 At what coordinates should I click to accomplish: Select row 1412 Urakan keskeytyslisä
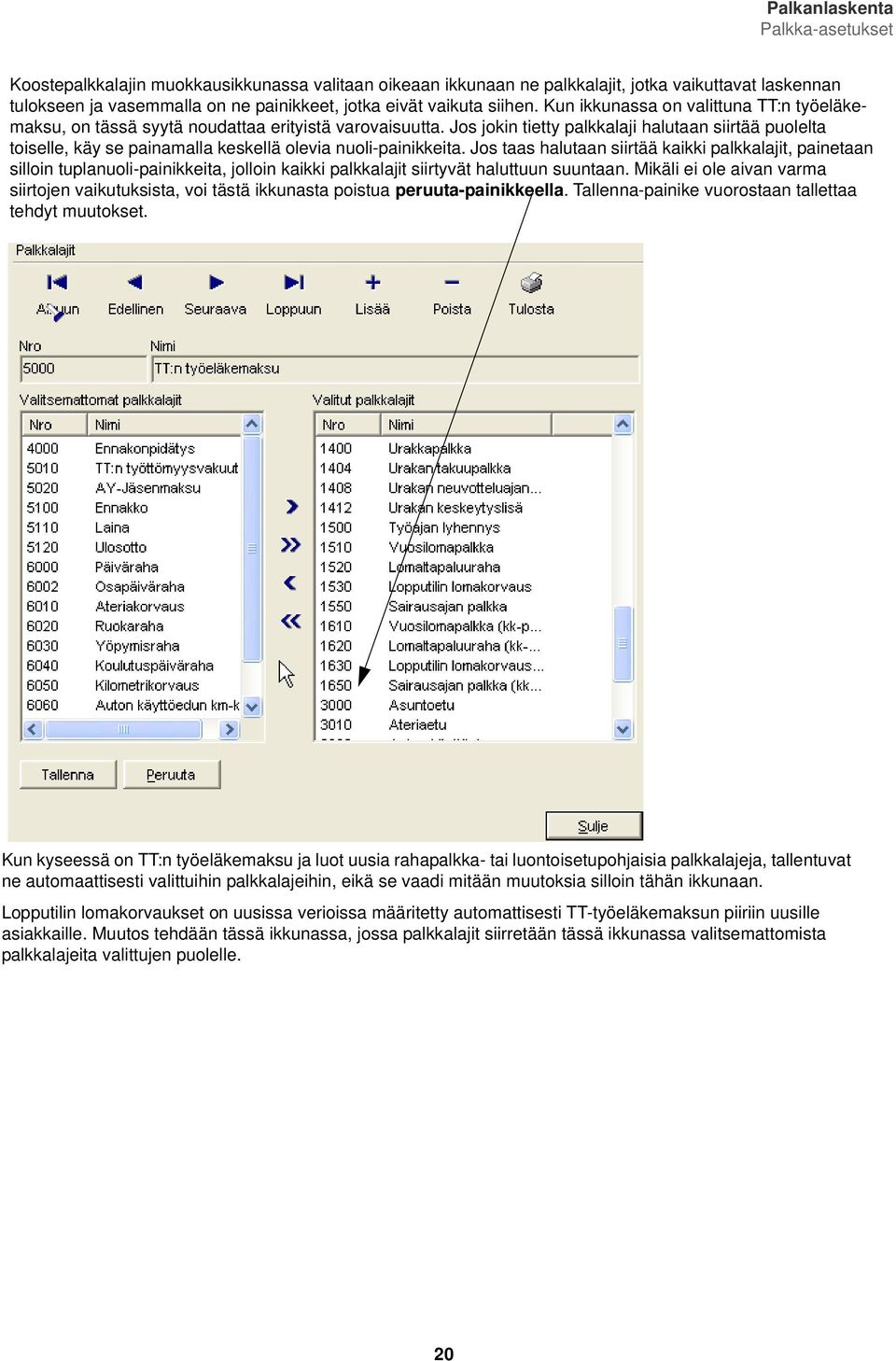[x=464, y=508]
